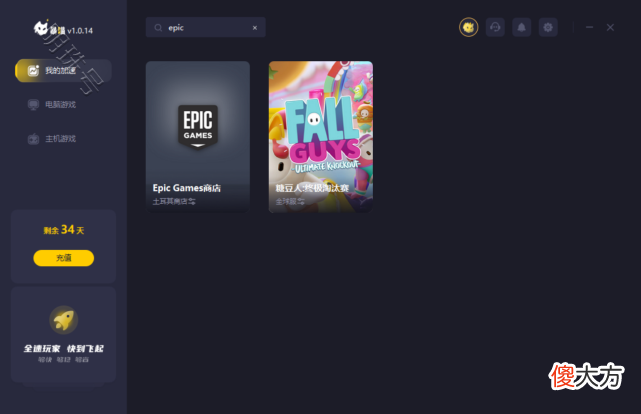Open the notifications bell icon

[x=522, y=27]
